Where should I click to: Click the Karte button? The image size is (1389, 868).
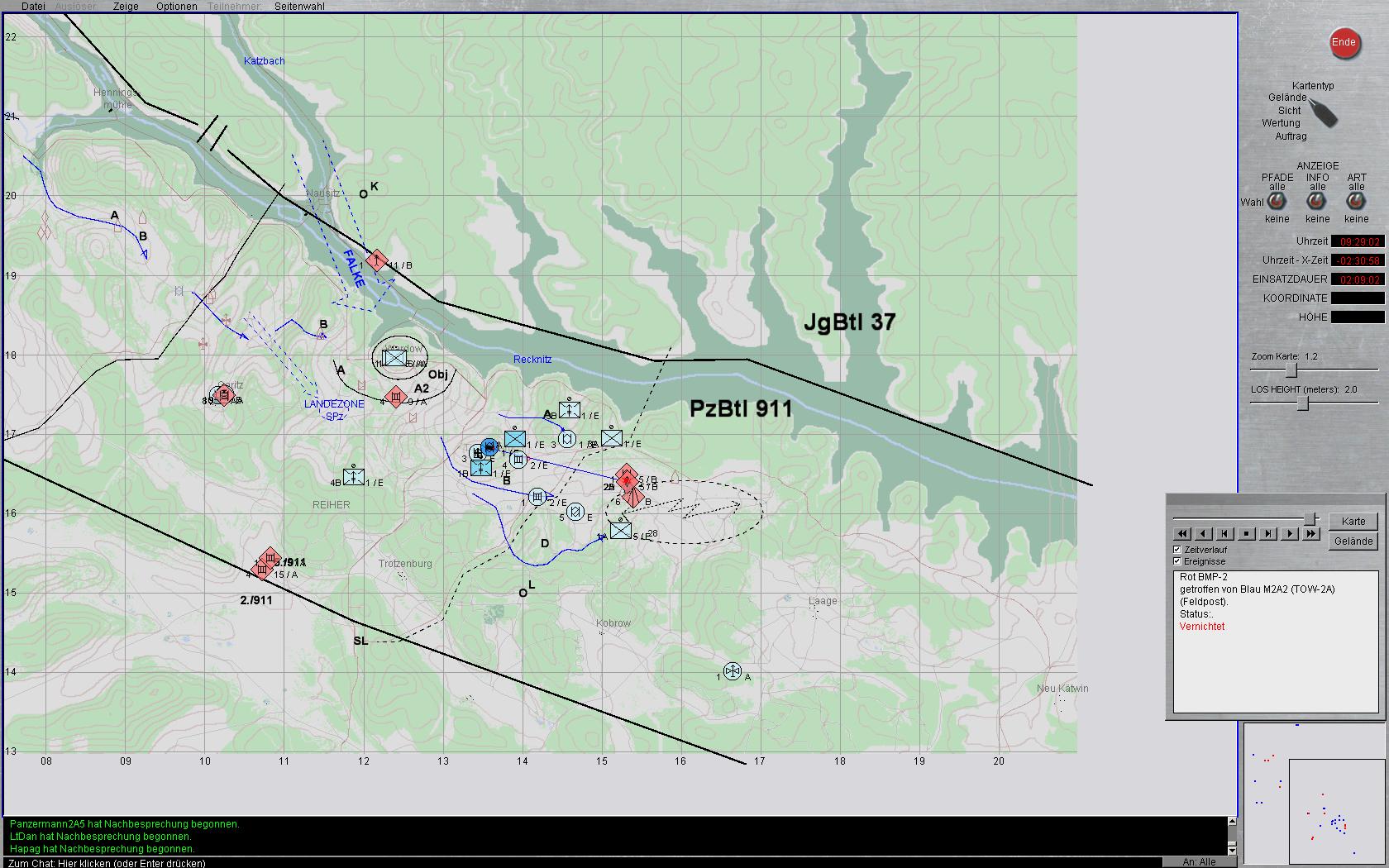pyautogui.click(x=1353, y=522)
